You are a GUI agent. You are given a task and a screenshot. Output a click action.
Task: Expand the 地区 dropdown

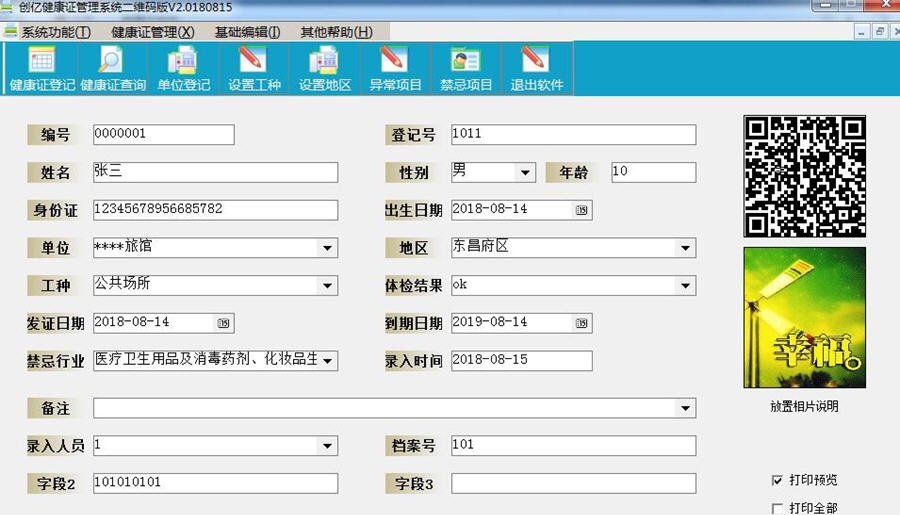coord(685,248)
